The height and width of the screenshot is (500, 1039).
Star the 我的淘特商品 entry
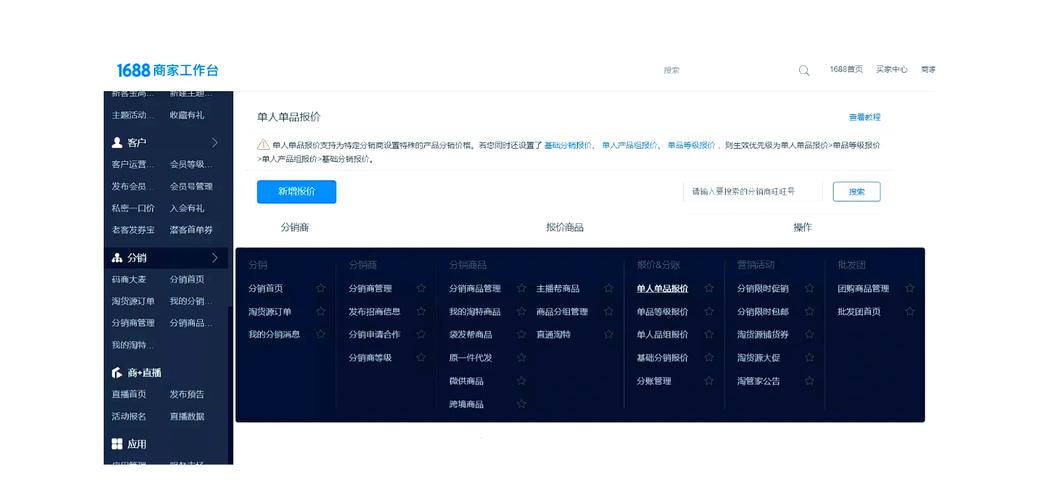point(521,311)
